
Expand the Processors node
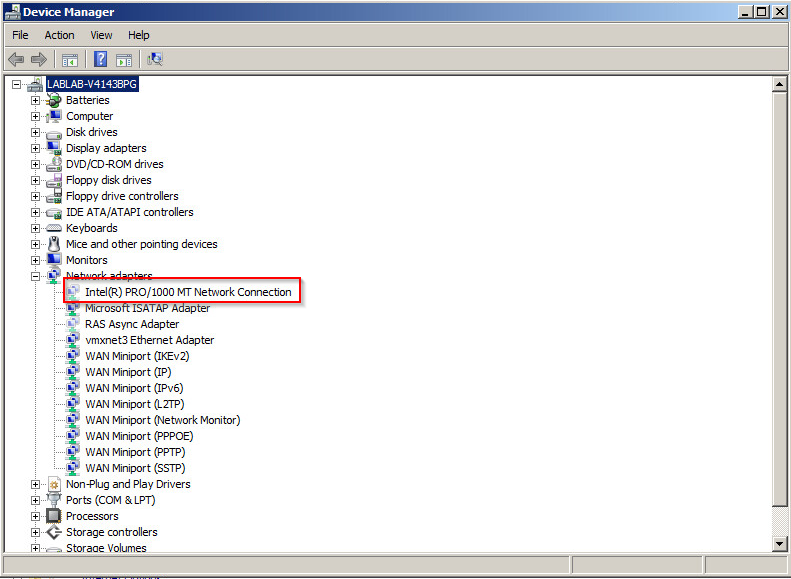pyautogui.click(x=36, y=516)
